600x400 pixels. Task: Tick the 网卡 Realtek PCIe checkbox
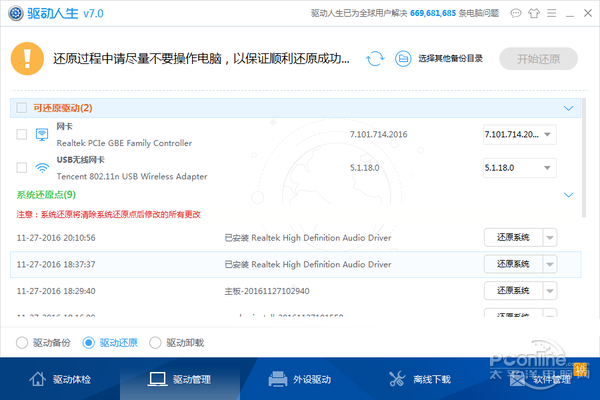point(22,134)
